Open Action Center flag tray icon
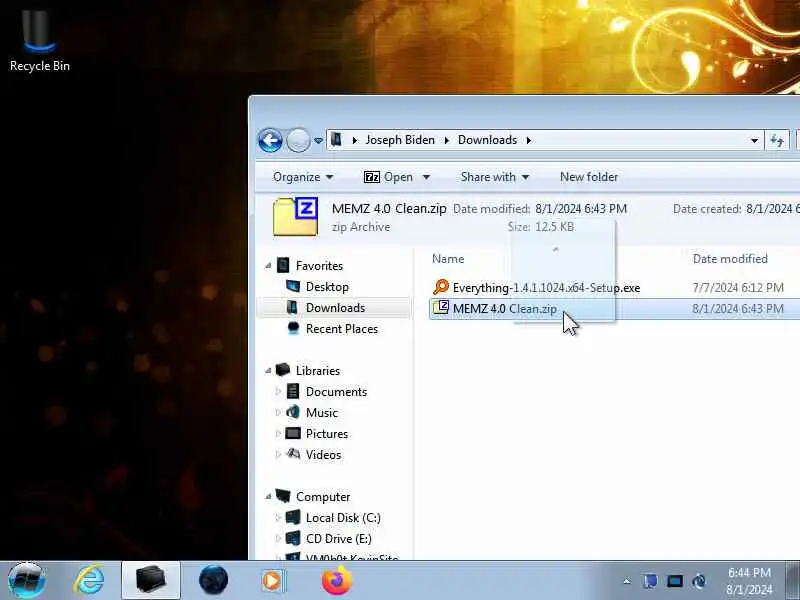The image size is (800, 600). [x=649, y=581]
